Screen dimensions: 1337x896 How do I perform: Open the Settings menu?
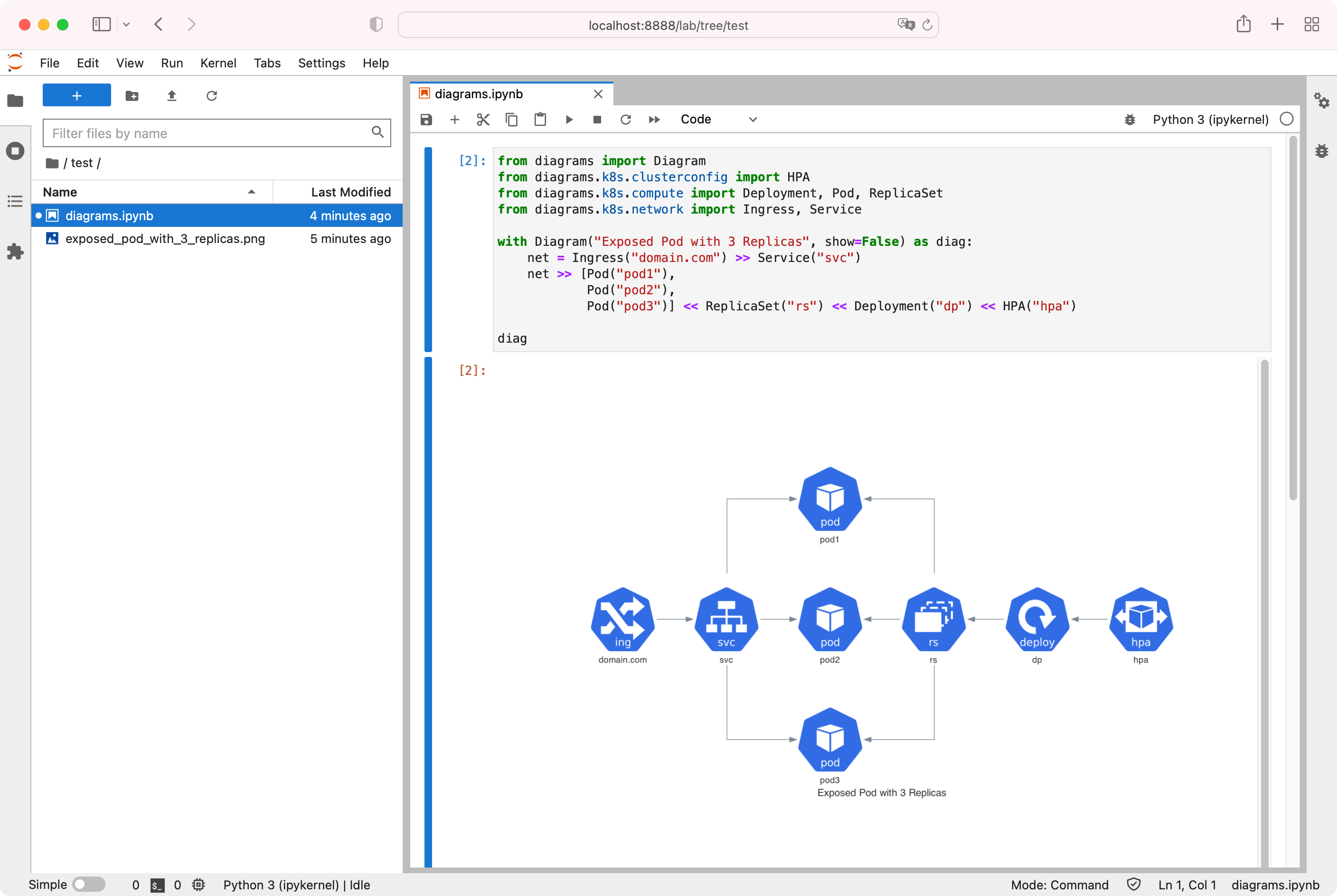[x=321, y=63]
